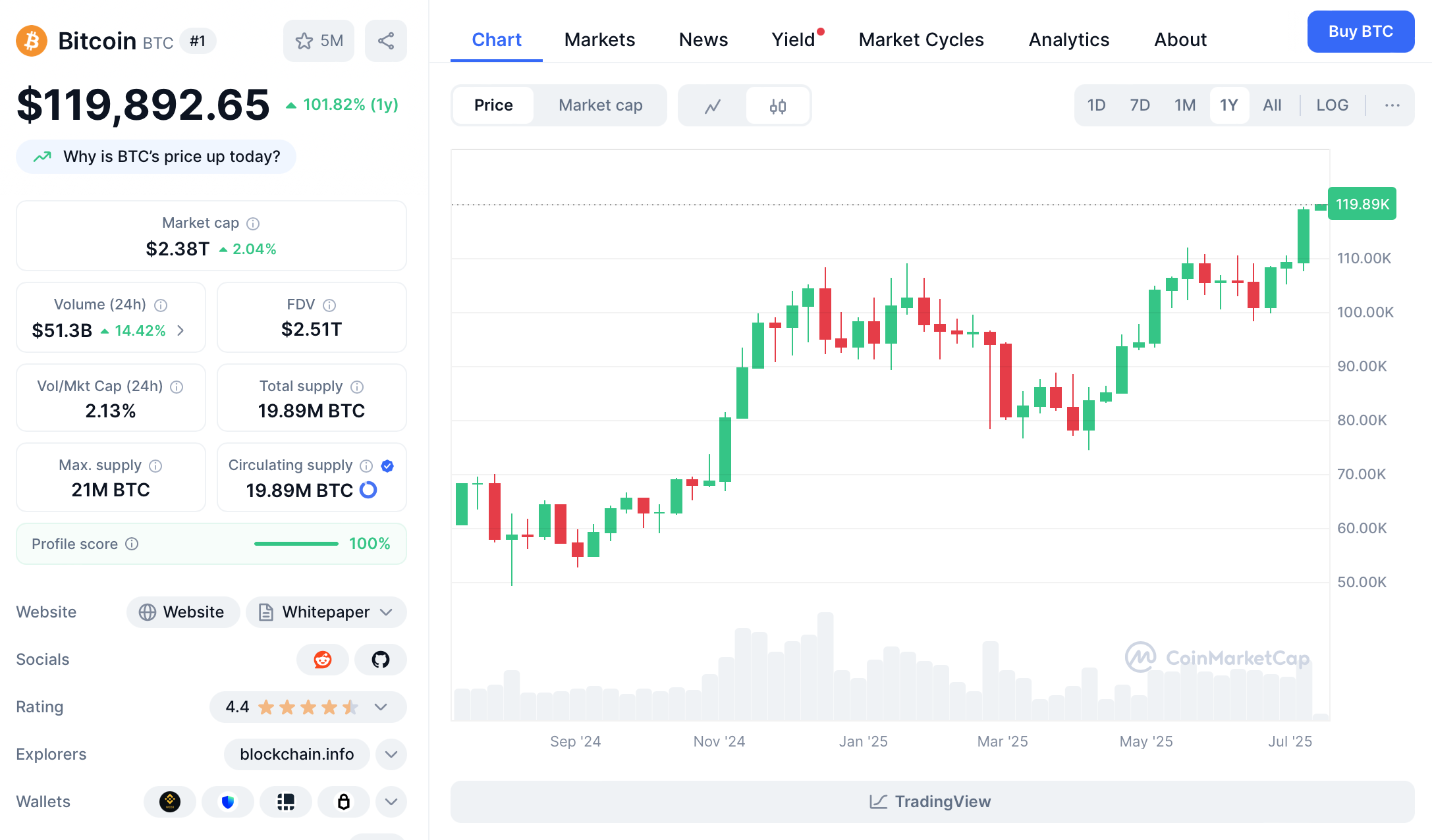The height and width of the screenshot is (840, 1432).
Task: Expand the Explorers list chevron
Action: (x=391, y=754)
